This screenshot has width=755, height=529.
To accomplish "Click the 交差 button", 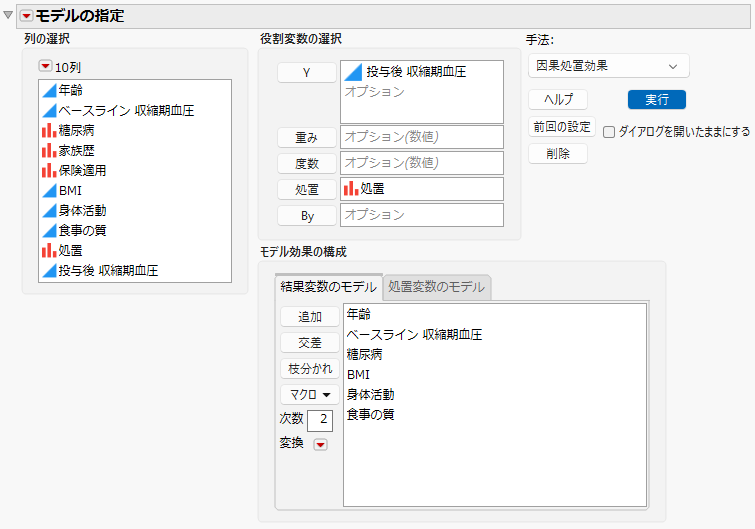I will pos(310,343).
